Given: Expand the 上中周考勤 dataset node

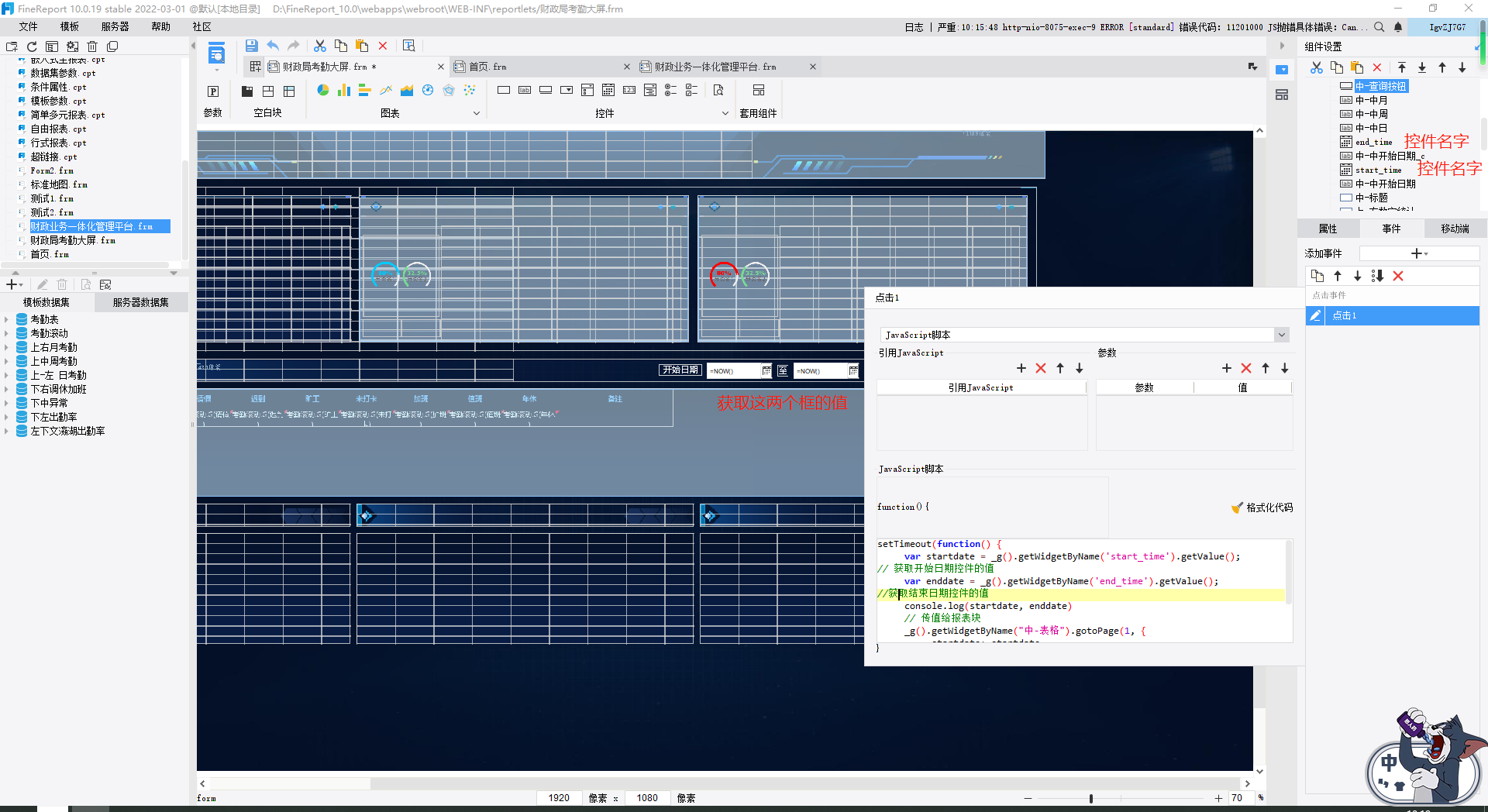Looking at the screenshot, I should tap(6, 361).
